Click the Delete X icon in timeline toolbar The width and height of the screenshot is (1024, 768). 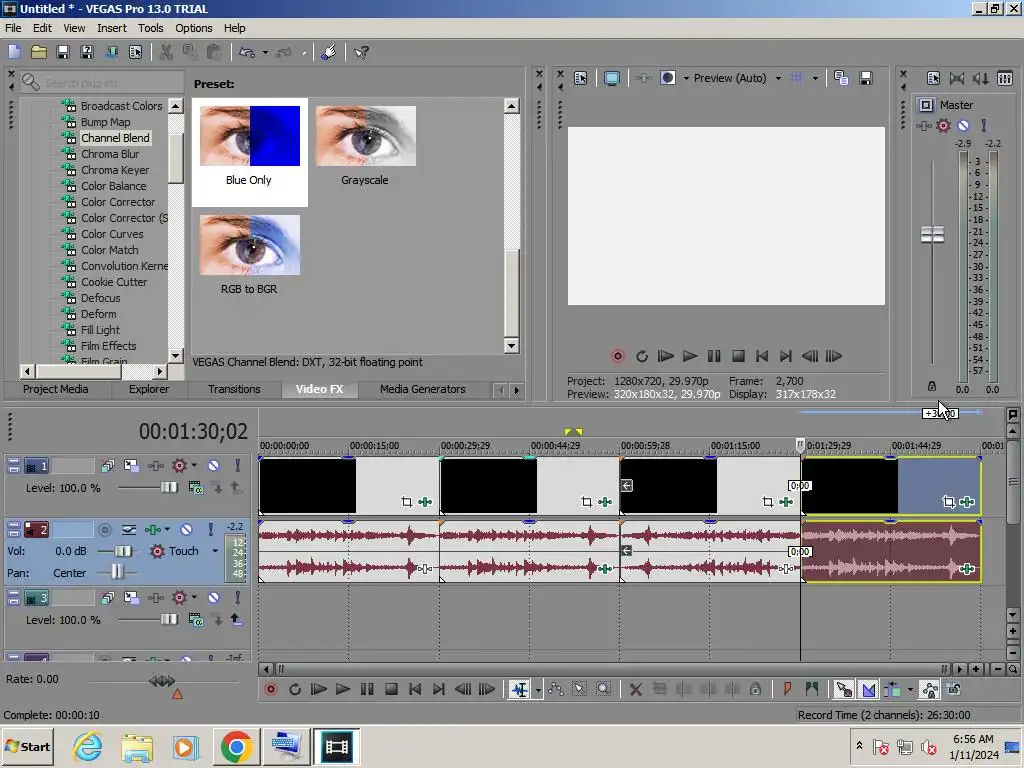click(x=635, y=689)
